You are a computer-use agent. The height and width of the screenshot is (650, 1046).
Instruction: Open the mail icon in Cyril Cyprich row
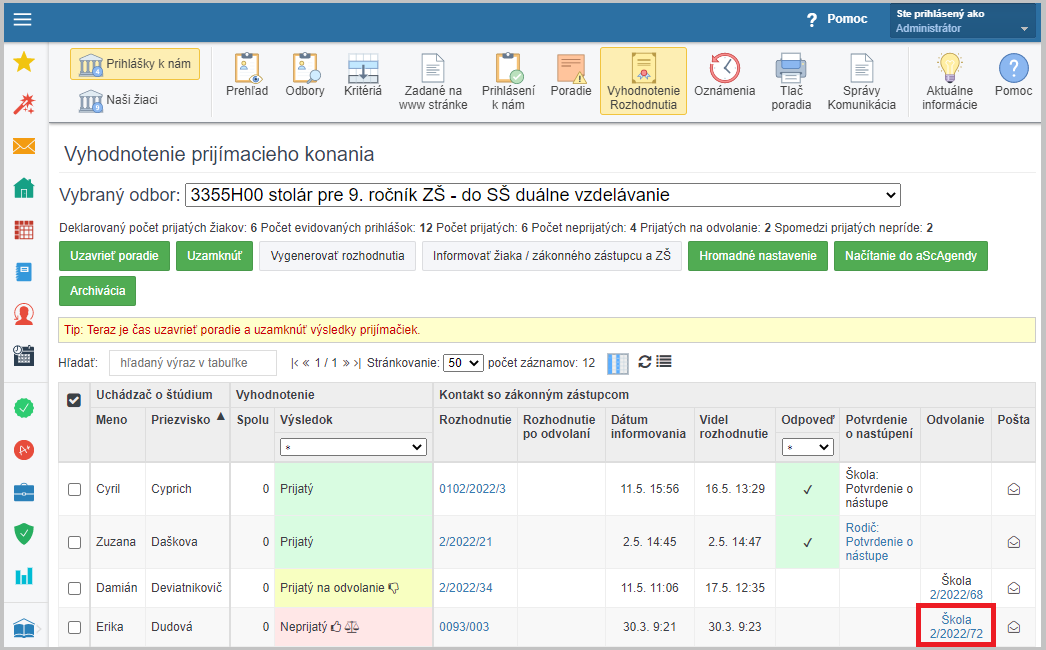click(x=1013, y=489)
